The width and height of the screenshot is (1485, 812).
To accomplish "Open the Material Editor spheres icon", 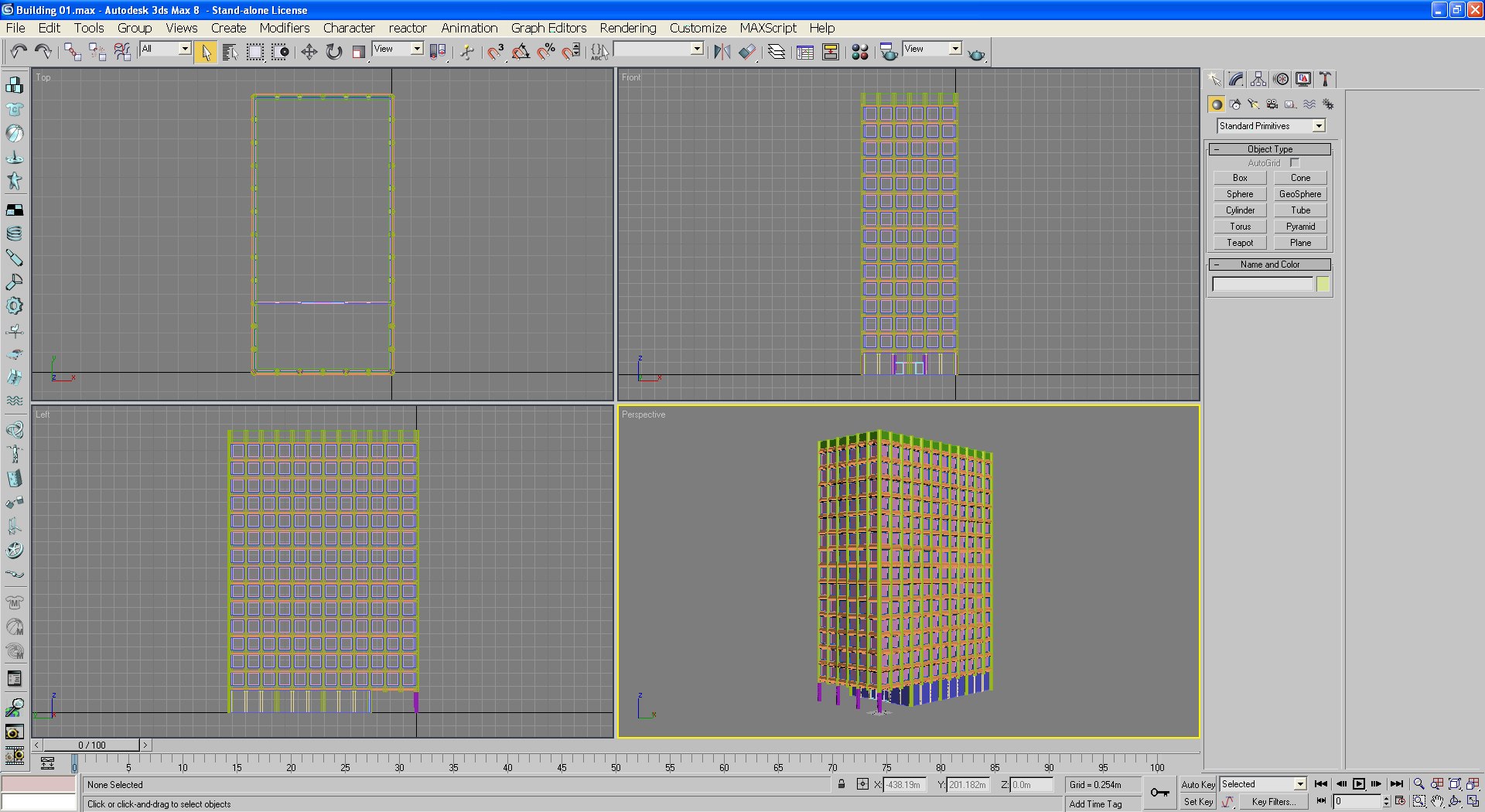I will 860,52.
